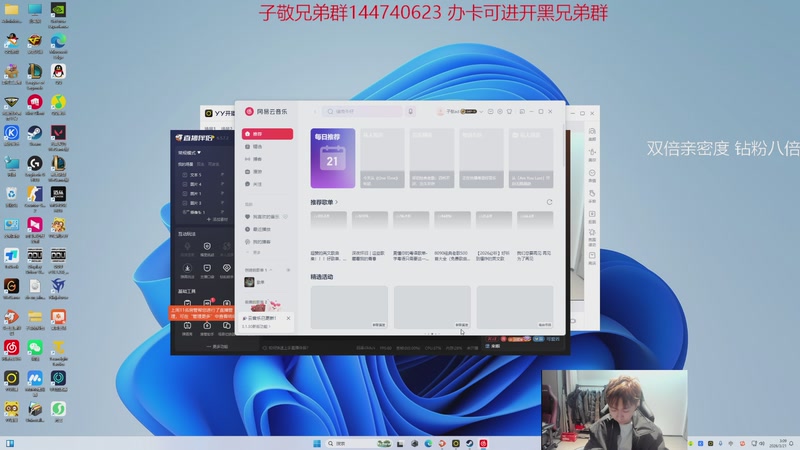Click the NetEase search input field

[x=363, y=111]
